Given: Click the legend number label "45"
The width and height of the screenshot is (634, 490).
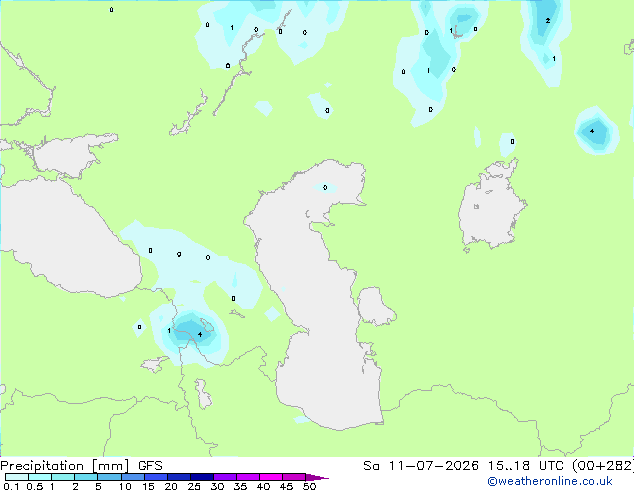Looking at the screenshot, I should coord(286,486).
